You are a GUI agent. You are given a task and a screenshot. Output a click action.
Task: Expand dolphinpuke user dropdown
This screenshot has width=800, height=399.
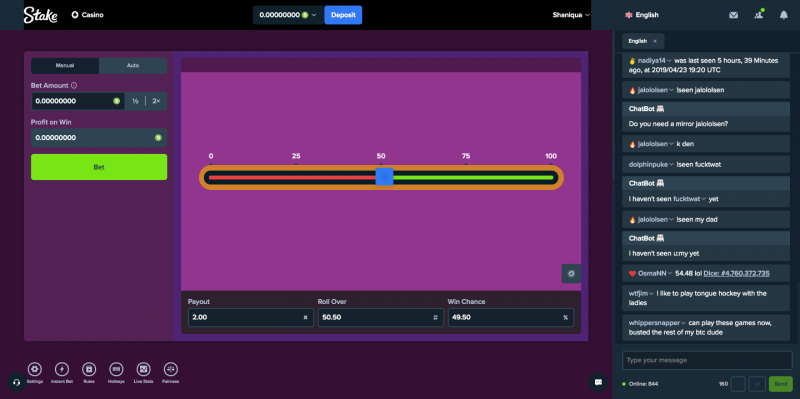(672, 165)
